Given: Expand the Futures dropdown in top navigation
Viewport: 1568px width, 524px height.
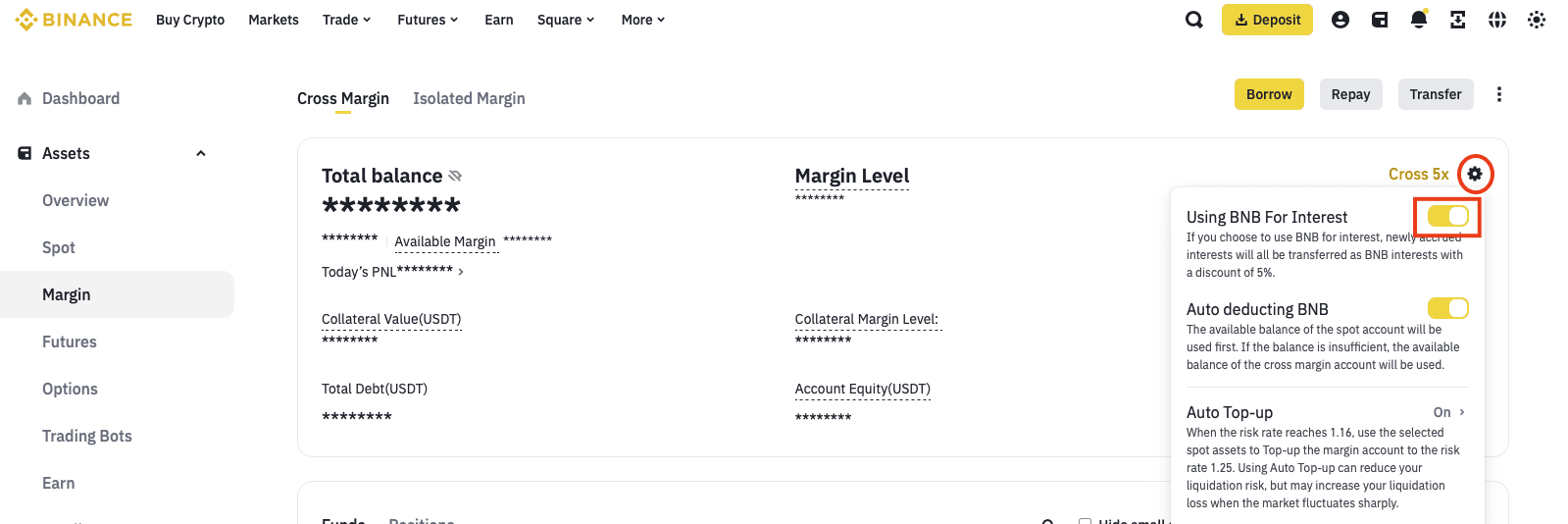Looking at the screenshot, I should 428,20.
